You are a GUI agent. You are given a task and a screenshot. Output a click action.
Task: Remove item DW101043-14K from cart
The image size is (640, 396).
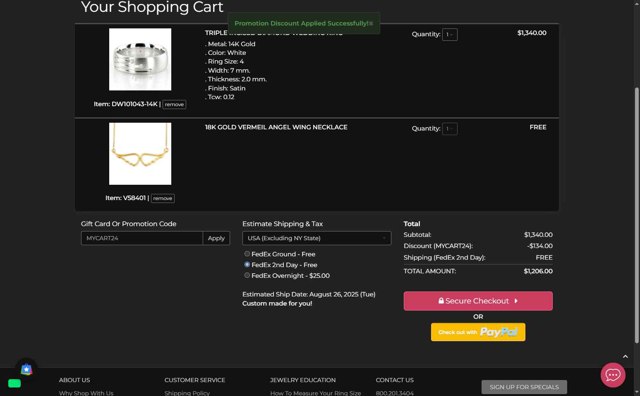(174, 105)
